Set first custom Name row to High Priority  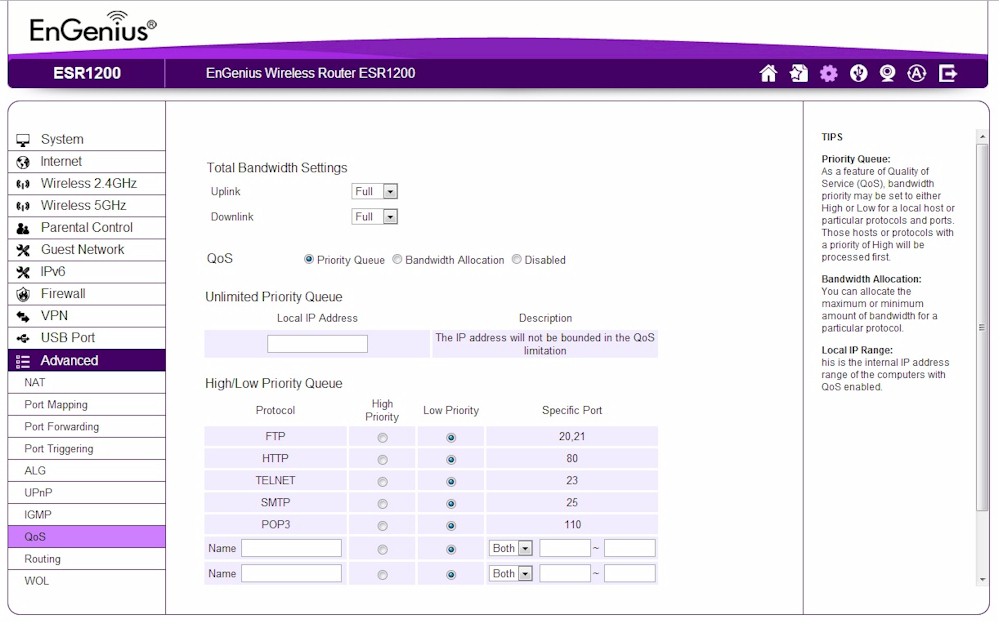coord(383,550)
